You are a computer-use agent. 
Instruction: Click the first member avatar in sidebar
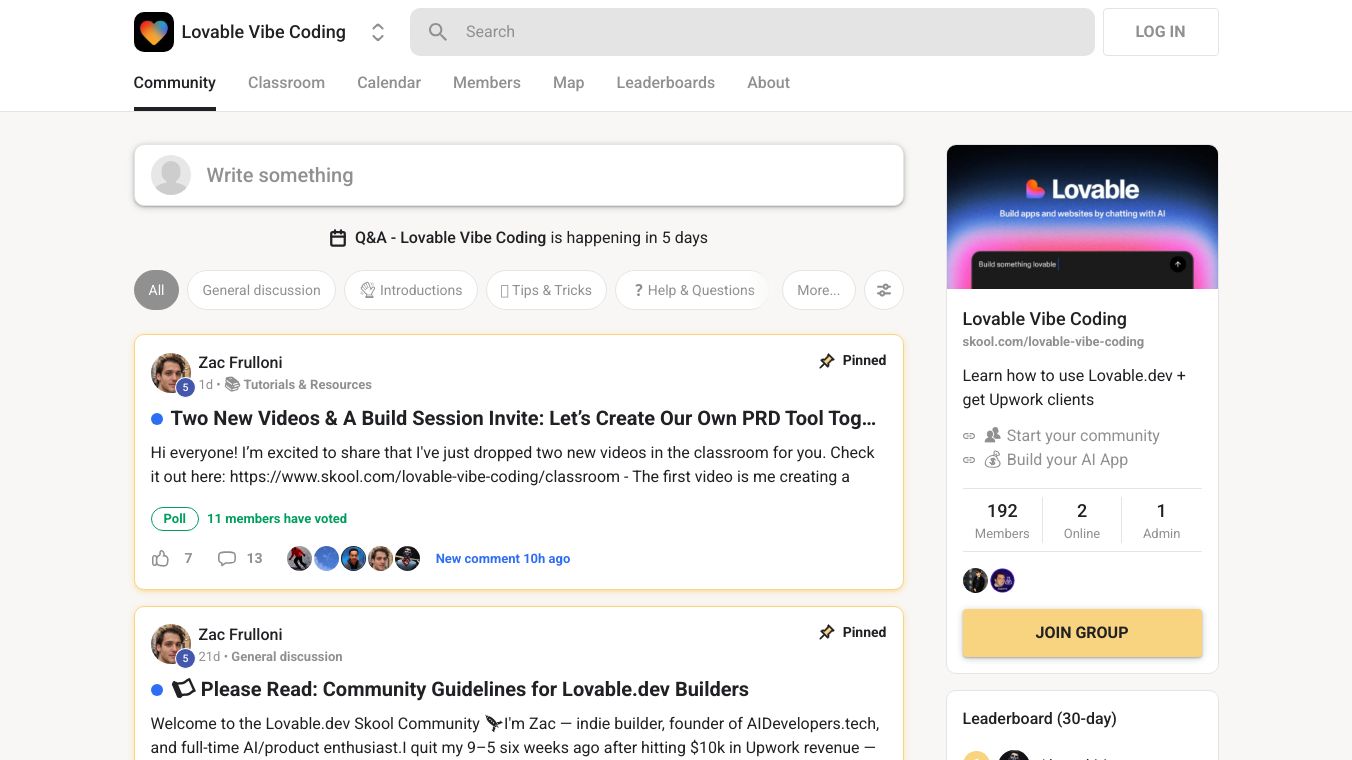[x=975, y=581]
